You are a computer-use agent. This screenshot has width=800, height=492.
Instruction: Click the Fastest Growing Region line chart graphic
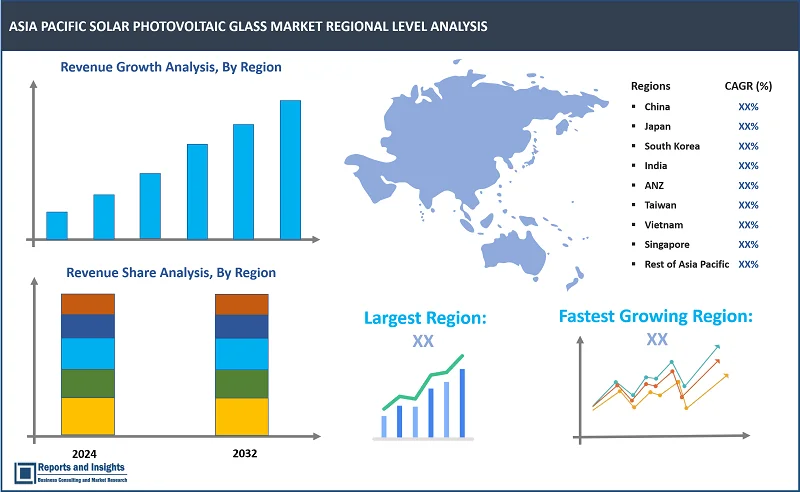(x=662, y=391)
